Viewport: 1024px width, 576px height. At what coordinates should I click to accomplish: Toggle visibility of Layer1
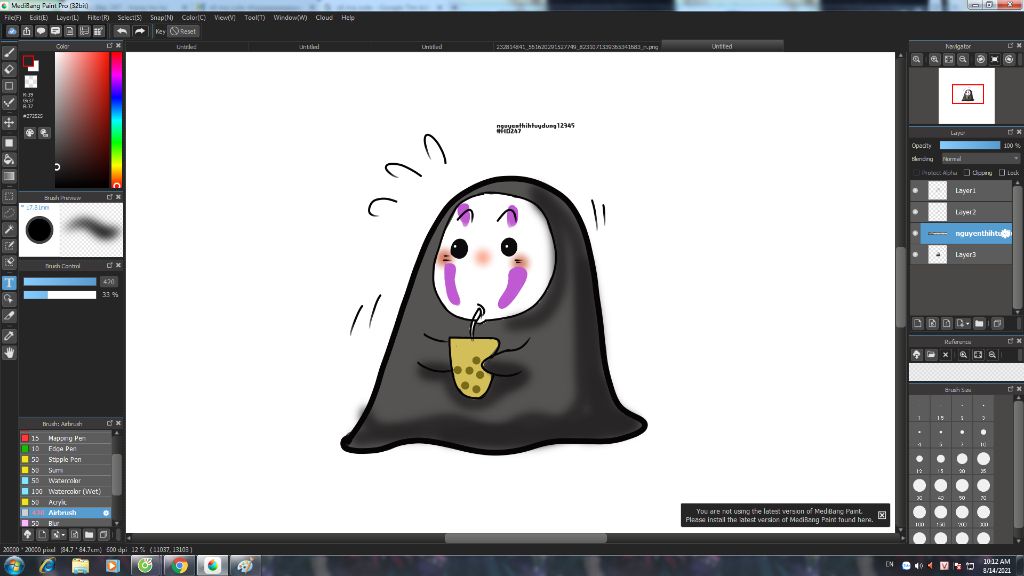[x=915, y=191]
